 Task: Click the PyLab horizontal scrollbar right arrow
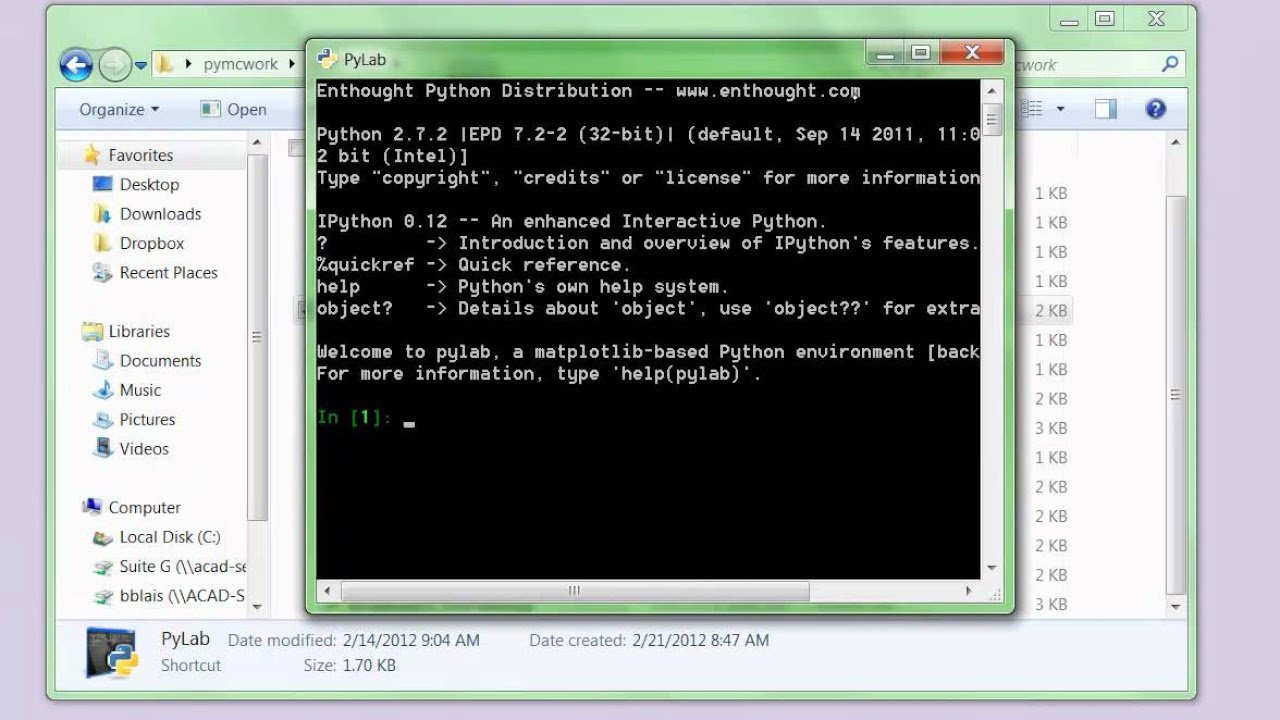(969, 591)
